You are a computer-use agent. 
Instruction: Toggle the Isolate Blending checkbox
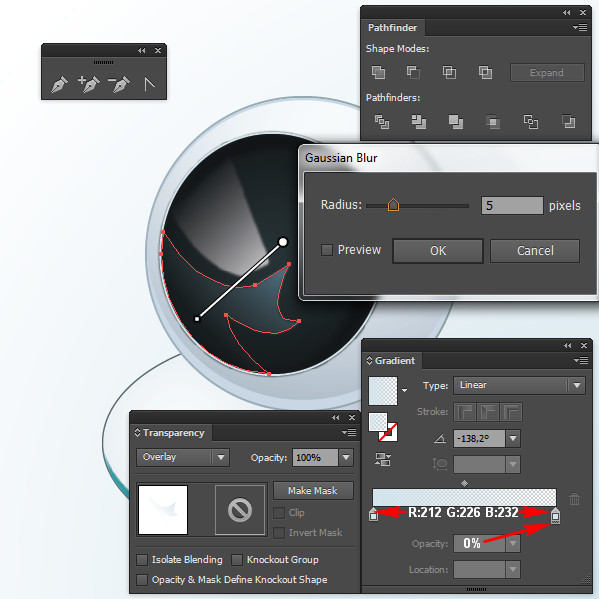coord(142,560)
